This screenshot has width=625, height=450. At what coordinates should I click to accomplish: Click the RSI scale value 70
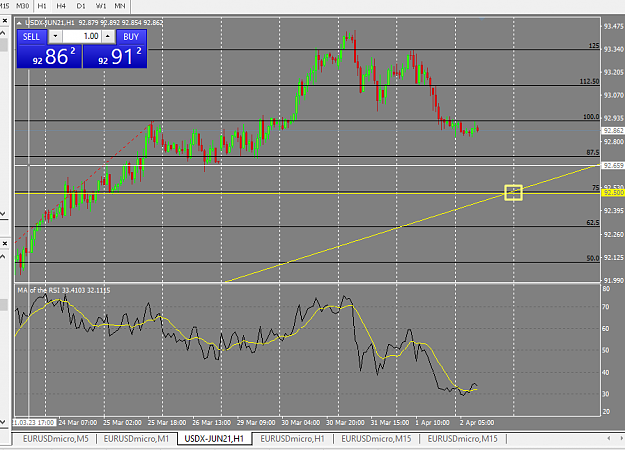tap(606, 307)
